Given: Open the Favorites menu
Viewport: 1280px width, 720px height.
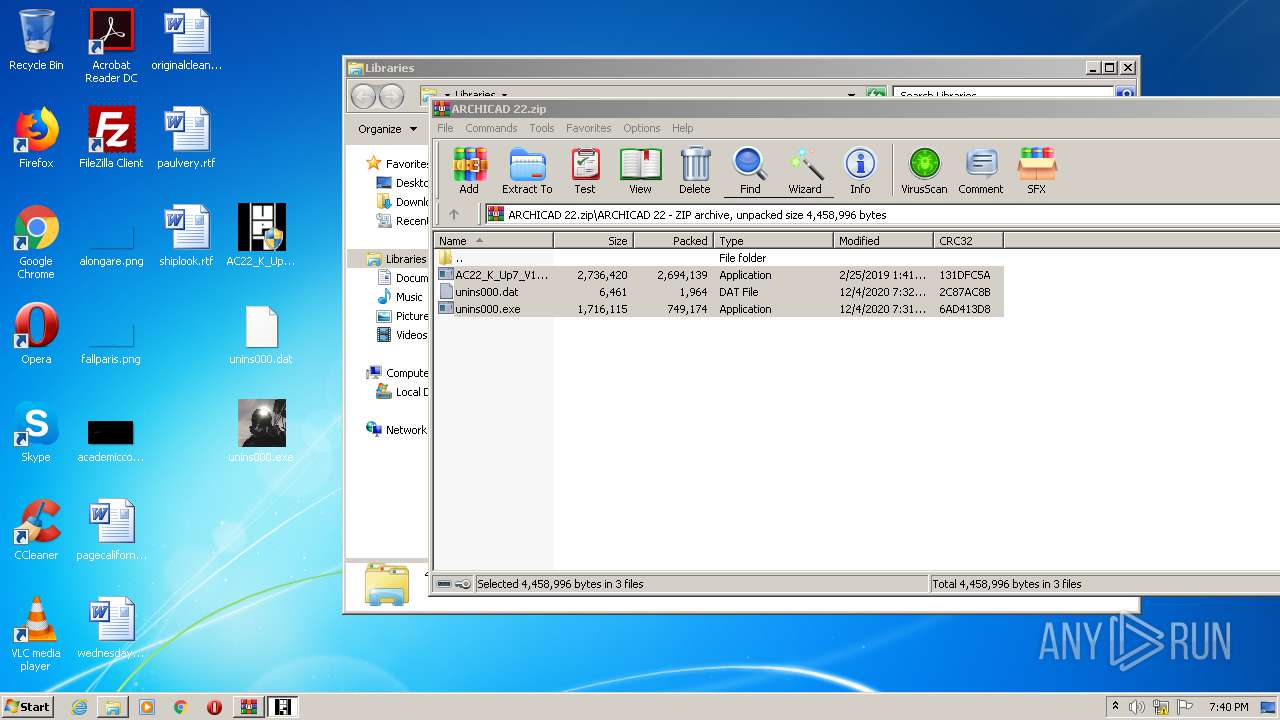Looking at the screenshot, I should 589,128.
